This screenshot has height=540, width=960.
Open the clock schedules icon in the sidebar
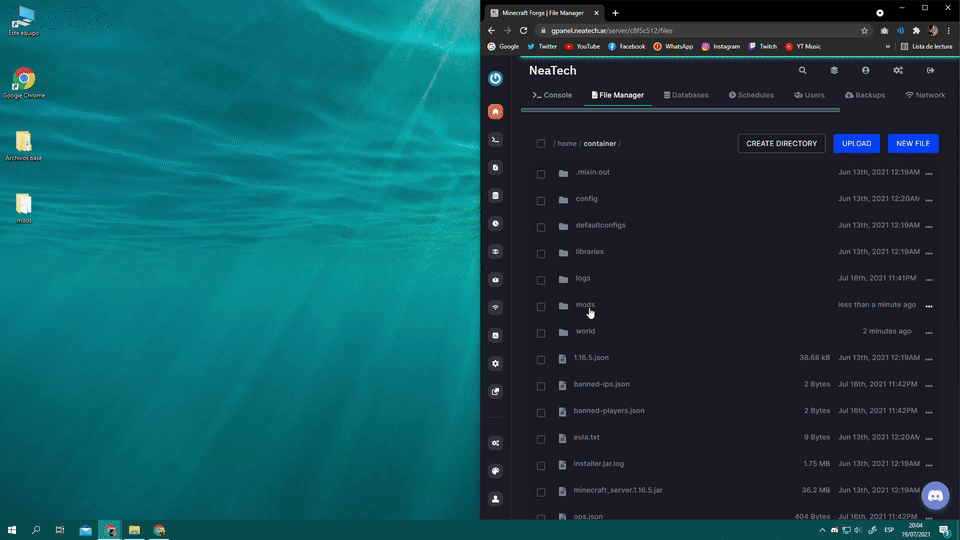495,223
